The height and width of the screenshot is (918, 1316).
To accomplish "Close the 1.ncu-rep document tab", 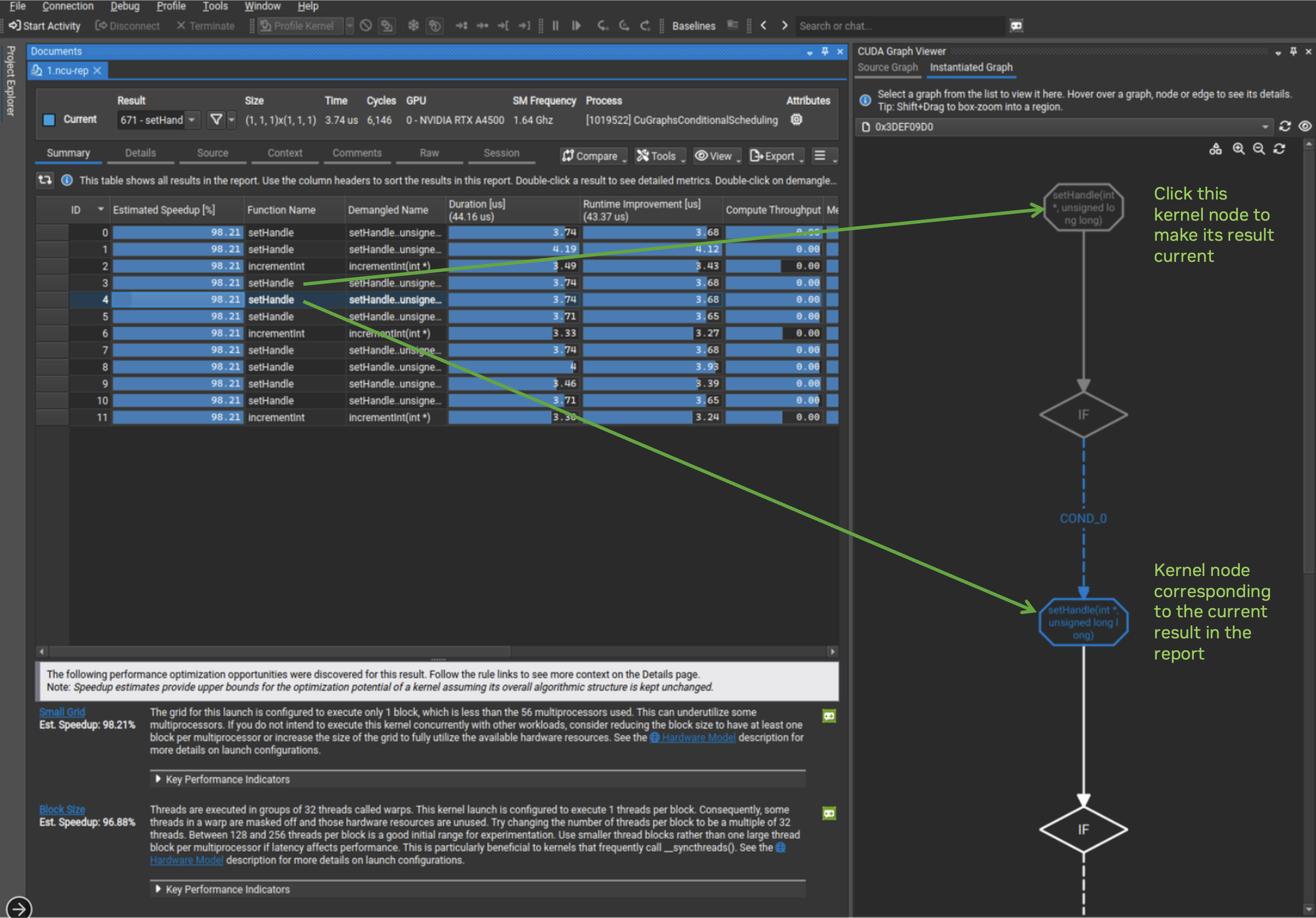I will (x=97, y=71).
